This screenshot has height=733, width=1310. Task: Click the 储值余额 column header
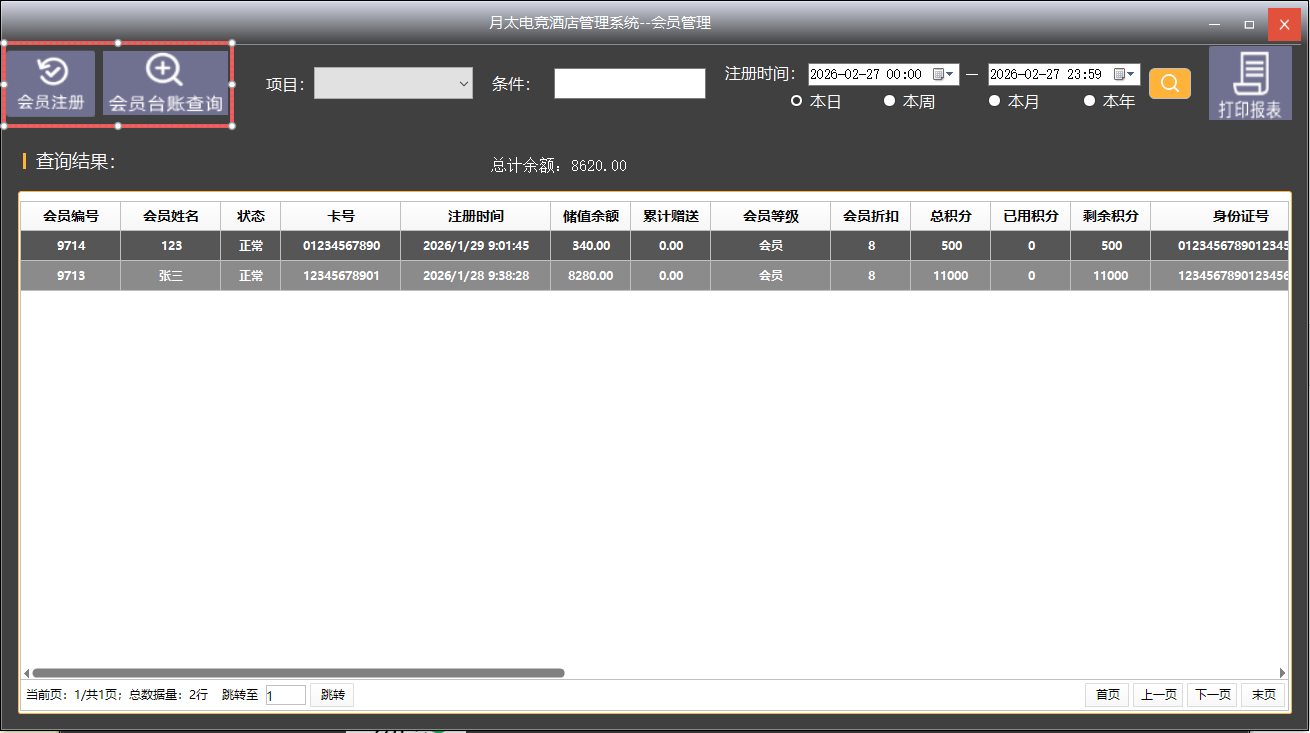coord(590,216)
